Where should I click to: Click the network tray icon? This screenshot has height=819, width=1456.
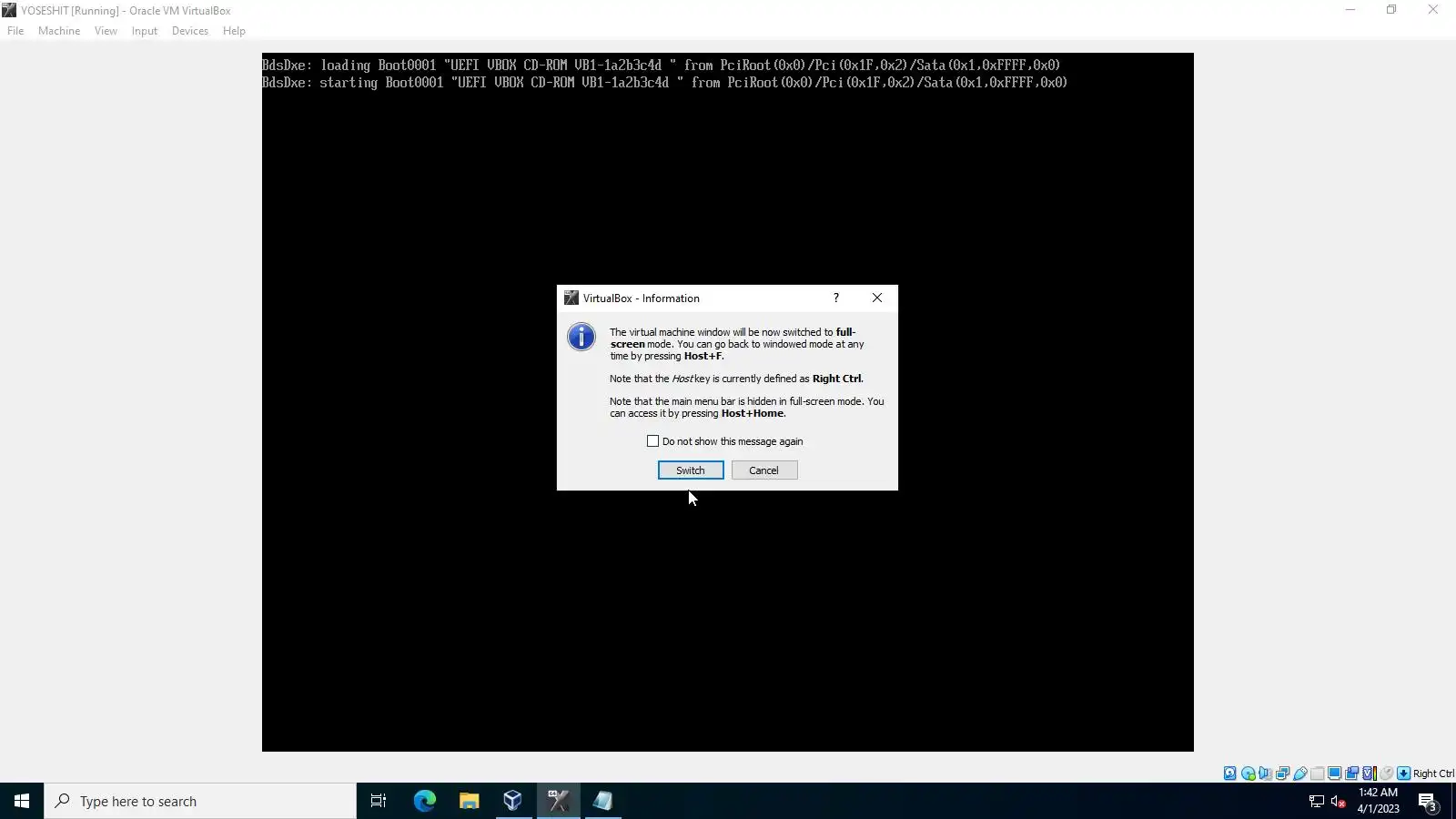(x=1317, y=801)
